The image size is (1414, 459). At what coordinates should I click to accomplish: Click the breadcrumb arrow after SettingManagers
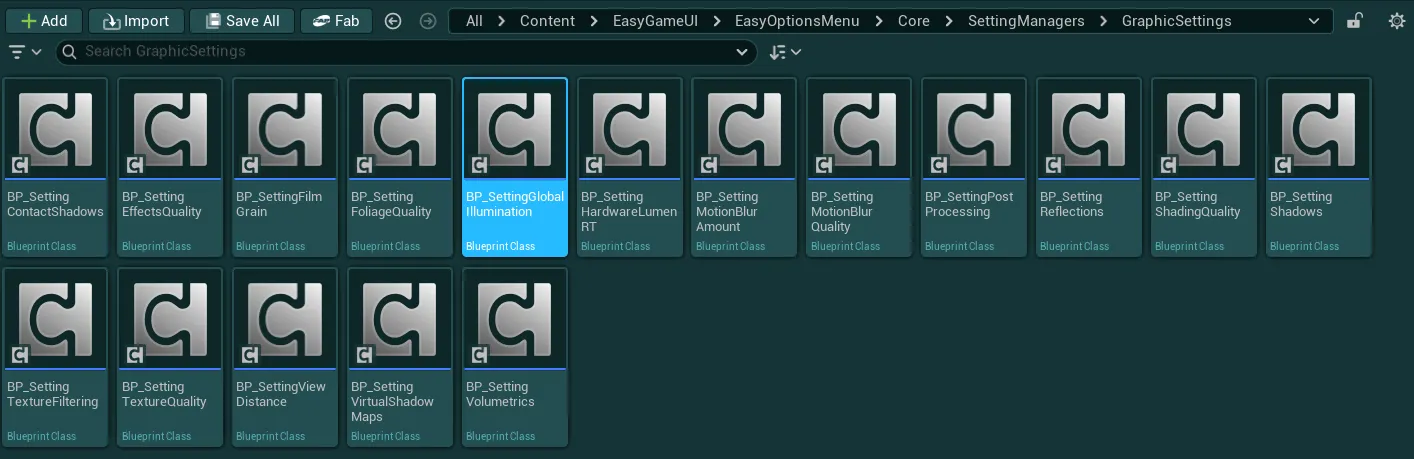(x=1103, y=21)
